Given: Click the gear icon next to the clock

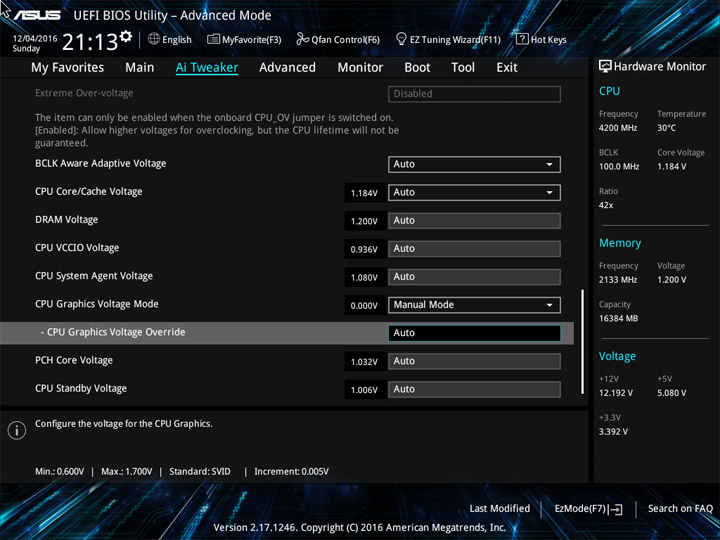Looking at the screenshot, I should pyautogui.click(x=125, y=36).
